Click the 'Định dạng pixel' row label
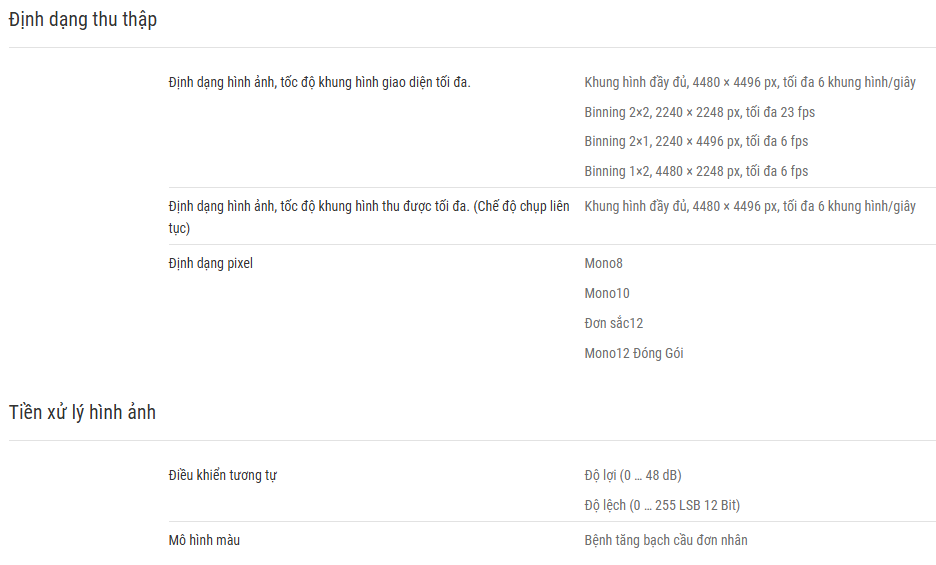The width and height of the screenshot is (936, 565). click(x=211, y=263)
